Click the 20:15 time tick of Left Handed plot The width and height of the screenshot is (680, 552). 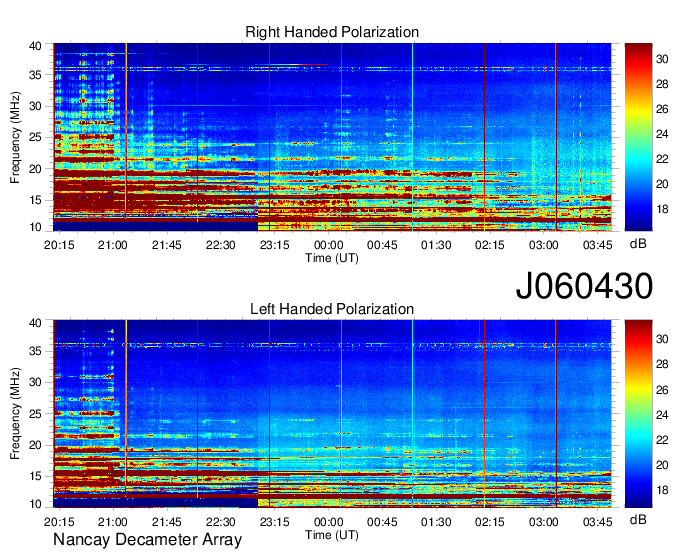coord(59,522)
